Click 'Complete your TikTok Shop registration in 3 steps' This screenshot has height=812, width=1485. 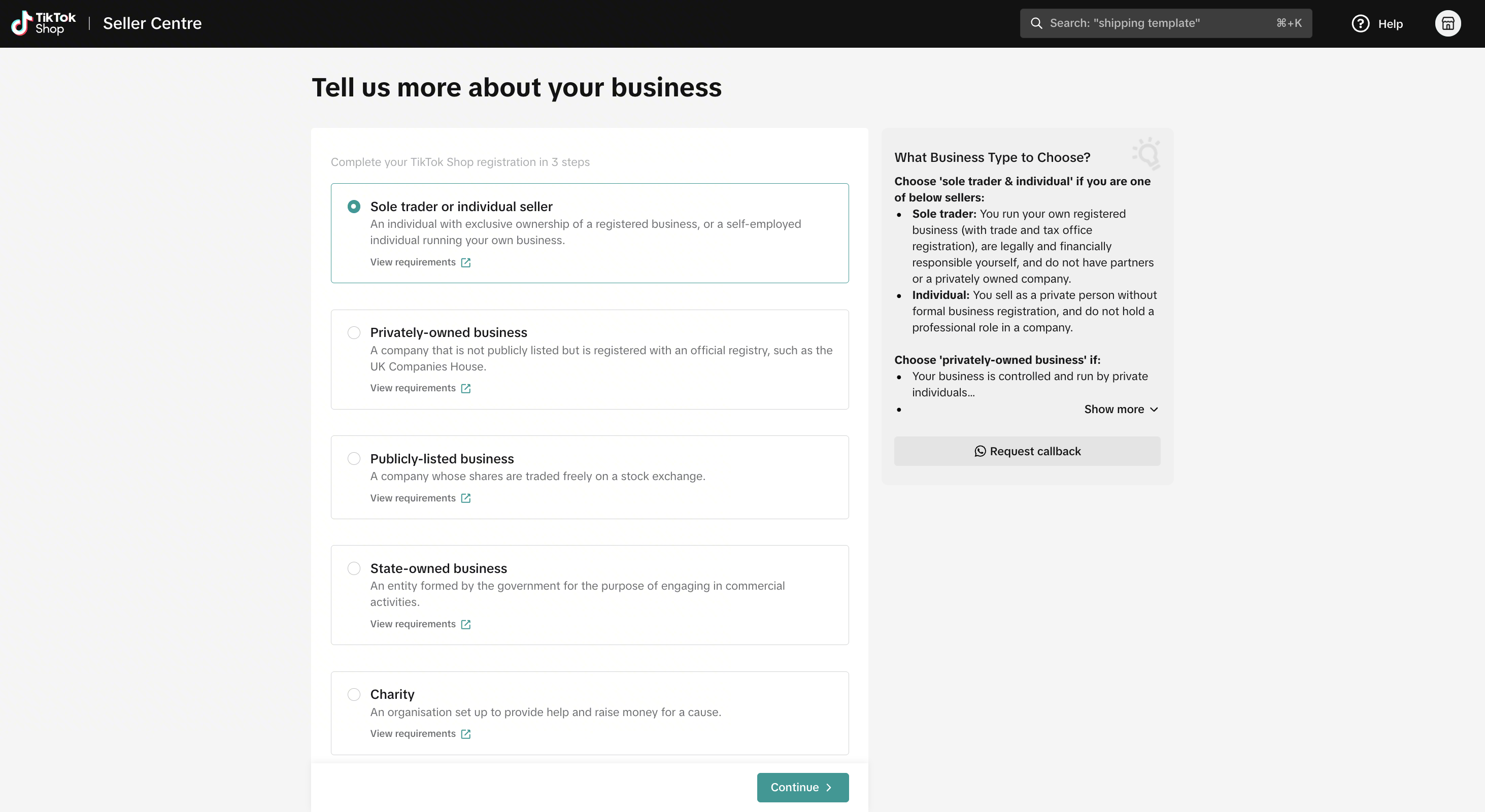460,162
